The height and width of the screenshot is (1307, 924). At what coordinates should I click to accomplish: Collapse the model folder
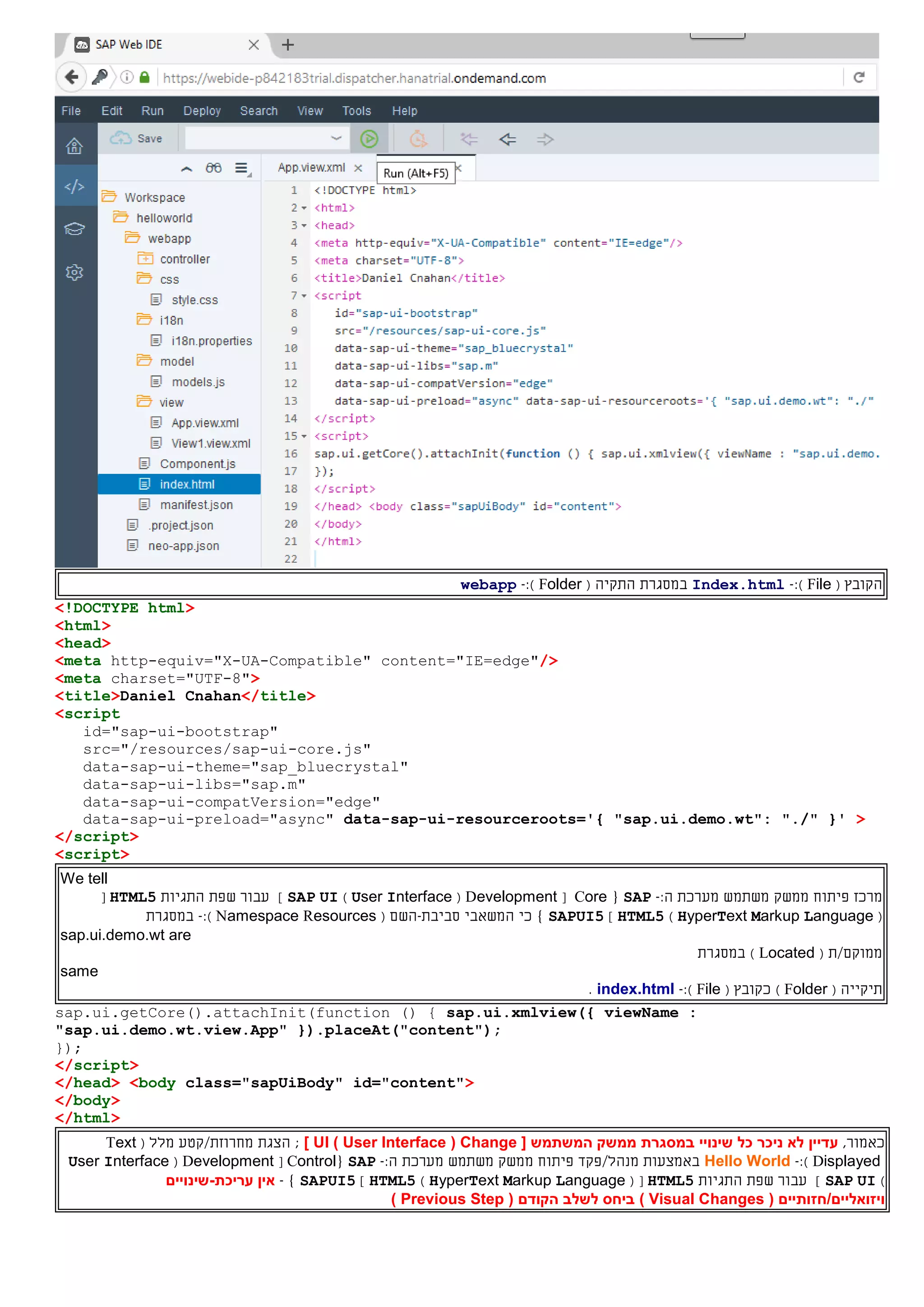(x=144, y=361)
